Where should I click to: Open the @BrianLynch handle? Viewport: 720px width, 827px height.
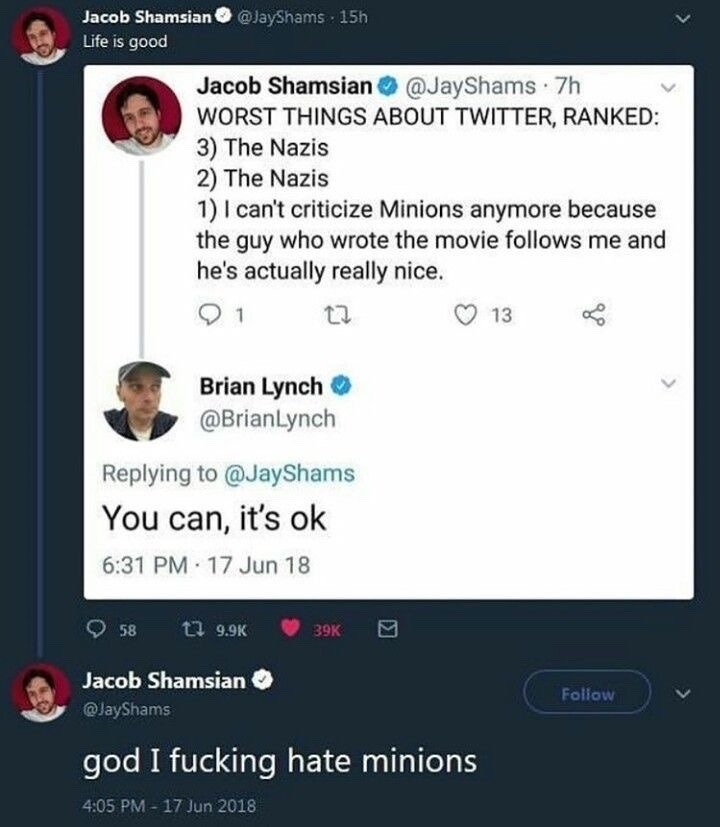pyautogui.click(x=267, y=419)
